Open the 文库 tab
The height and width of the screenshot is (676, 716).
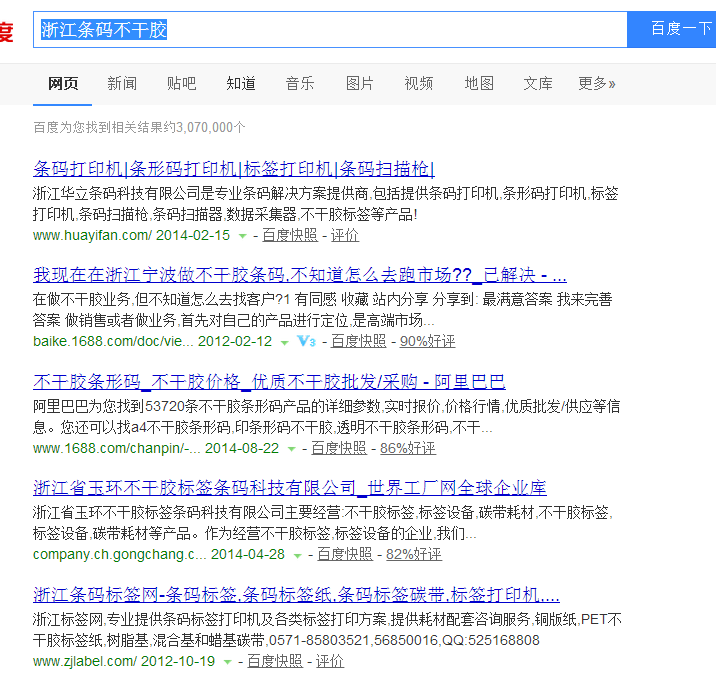coord(538,84)
